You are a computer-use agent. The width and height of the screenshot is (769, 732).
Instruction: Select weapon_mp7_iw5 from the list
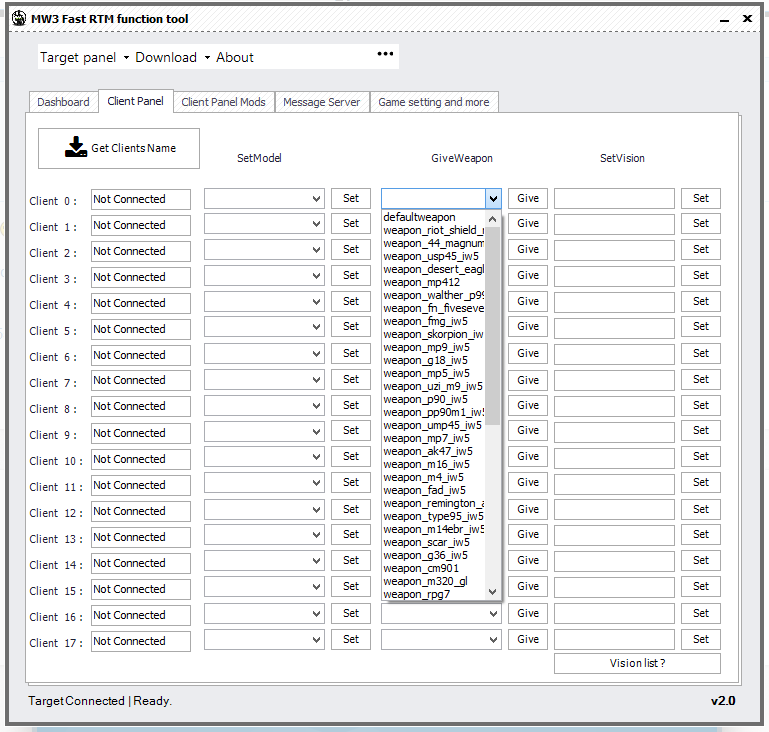(434, 438)
